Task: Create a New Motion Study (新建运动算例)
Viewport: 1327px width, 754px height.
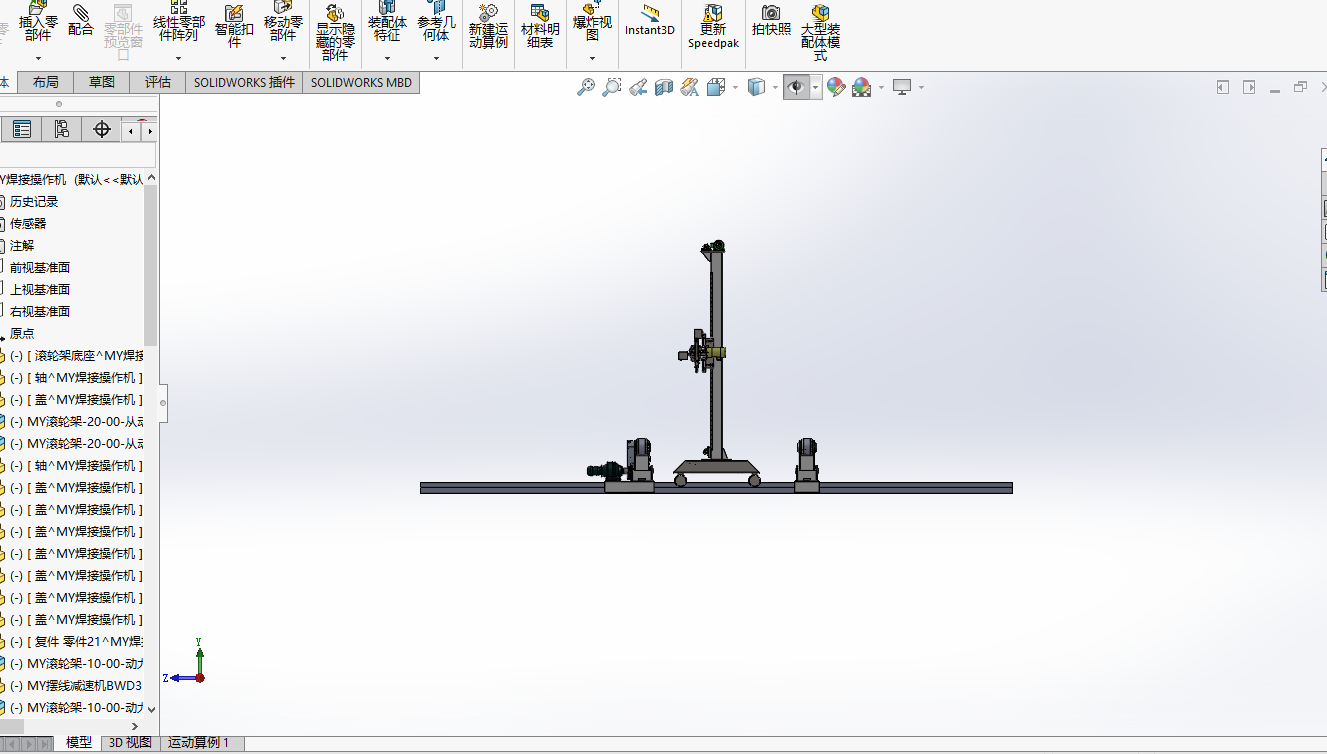Action: [488, 26]
